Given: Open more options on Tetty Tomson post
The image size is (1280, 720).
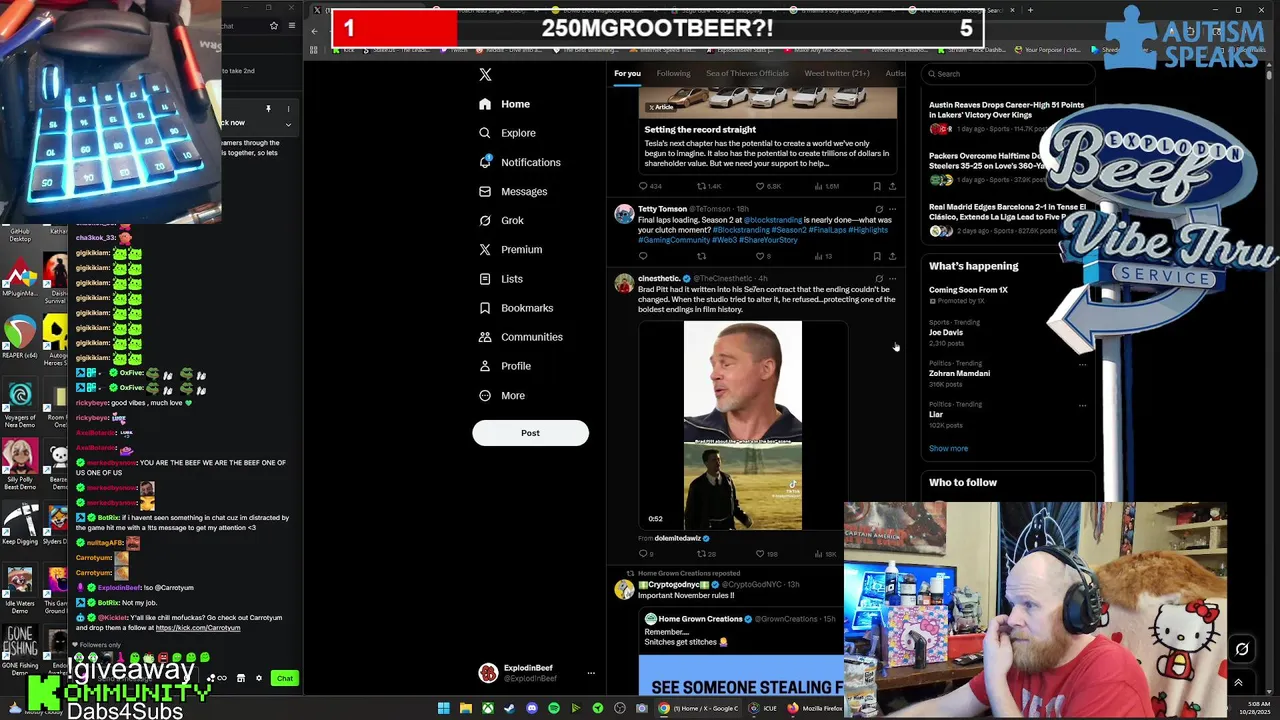Looking at the screenshot, I should pos(892,209).
